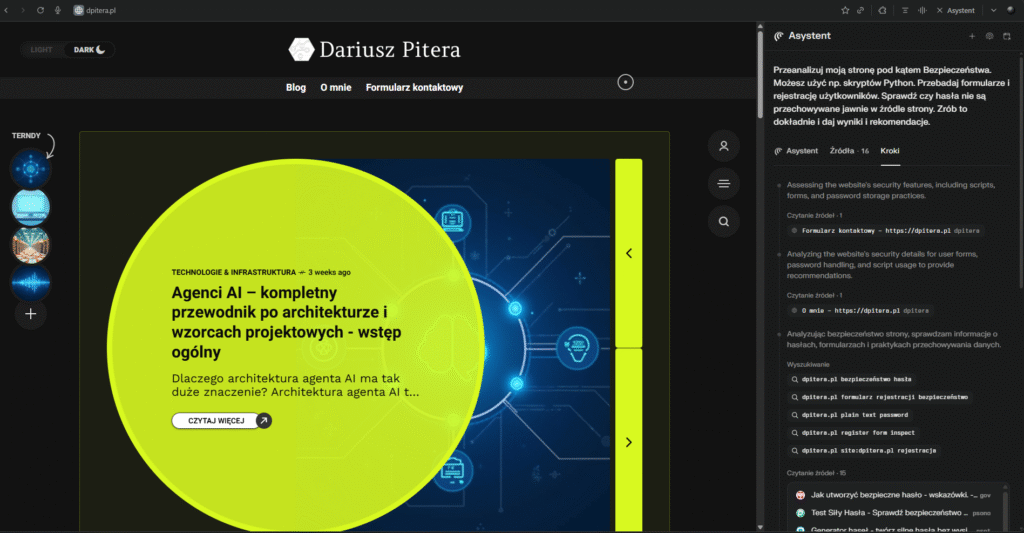Expand the browser toolbar dropdown chevron

click(994, 10)
